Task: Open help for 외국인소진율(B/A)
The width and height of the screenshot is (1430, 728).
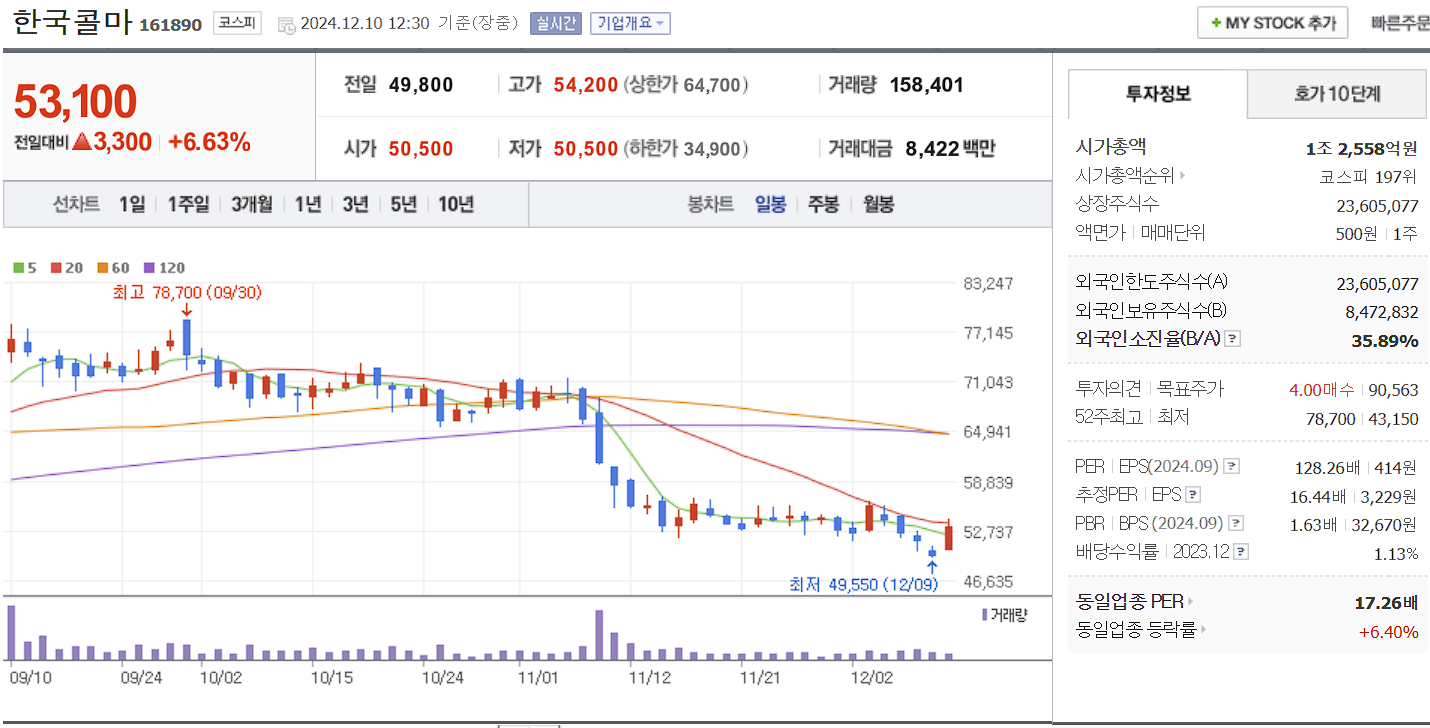Action: click(1232, 338)
